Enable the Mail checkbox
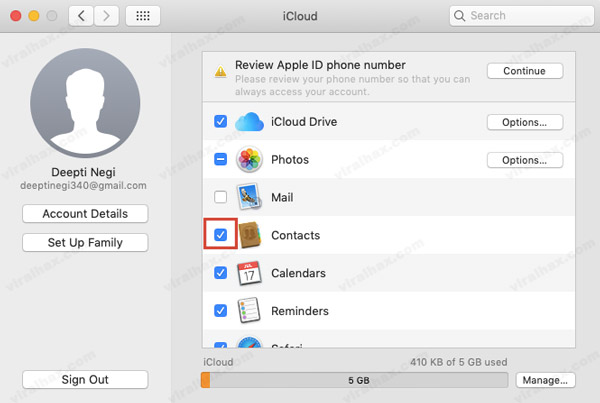The height and width of the screenshot is (403, 600). coord(220,197)
